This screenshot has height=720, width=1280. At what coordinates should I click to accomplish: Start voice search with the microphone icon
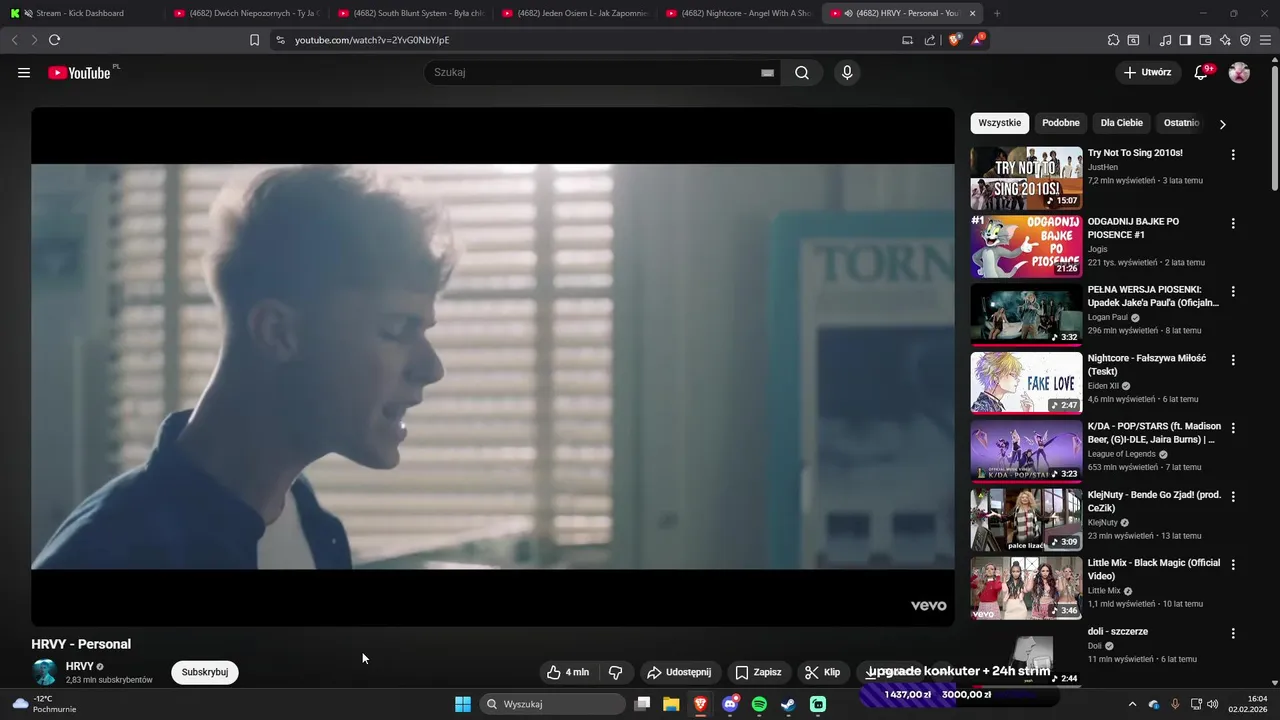(847, 72)
